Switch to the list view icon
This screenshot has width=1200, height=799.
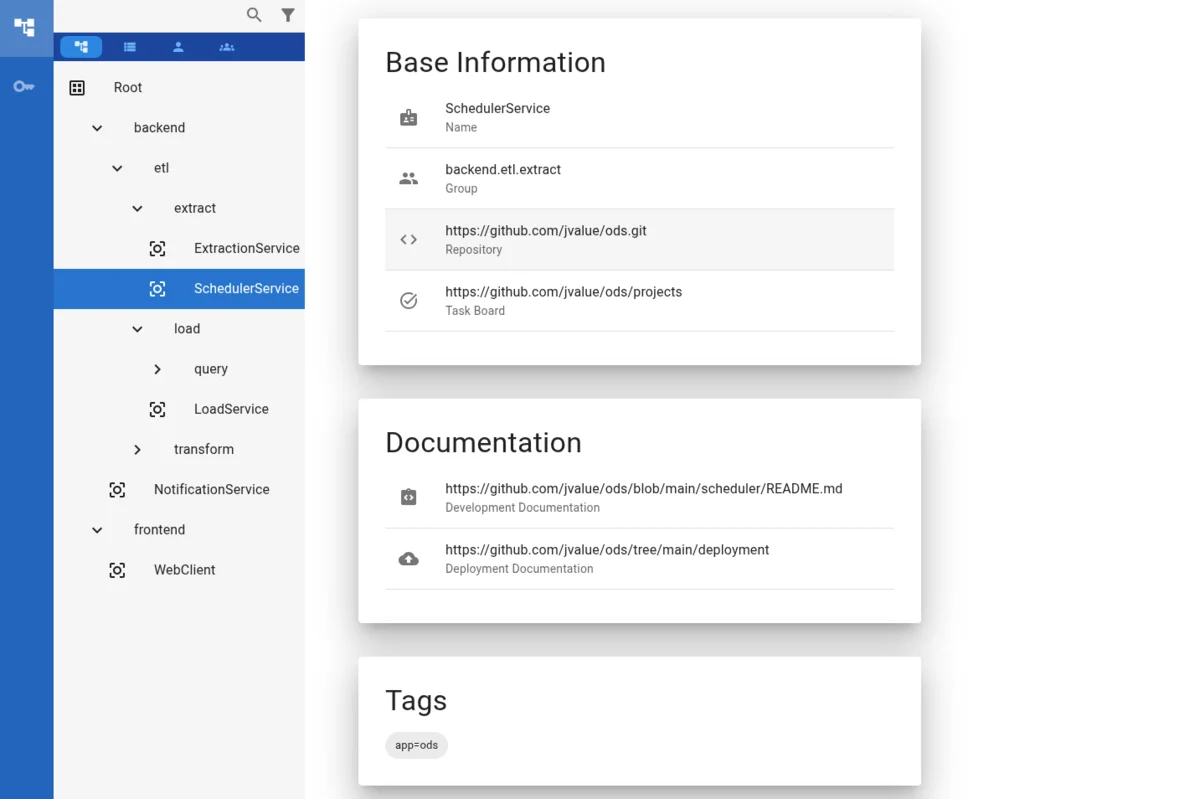point(130,46)
